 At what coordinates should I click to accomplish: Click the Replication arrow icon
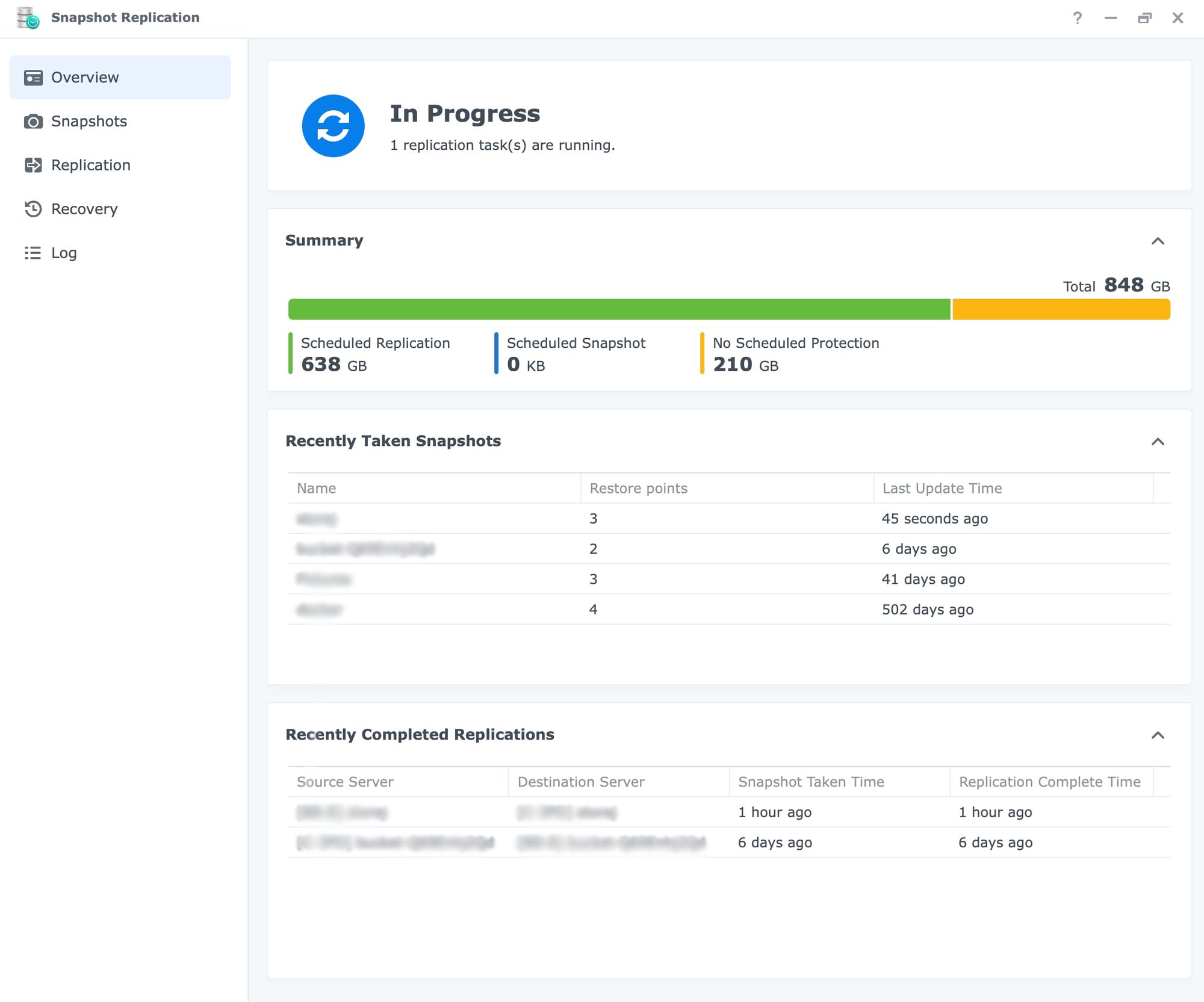[33, 165]
